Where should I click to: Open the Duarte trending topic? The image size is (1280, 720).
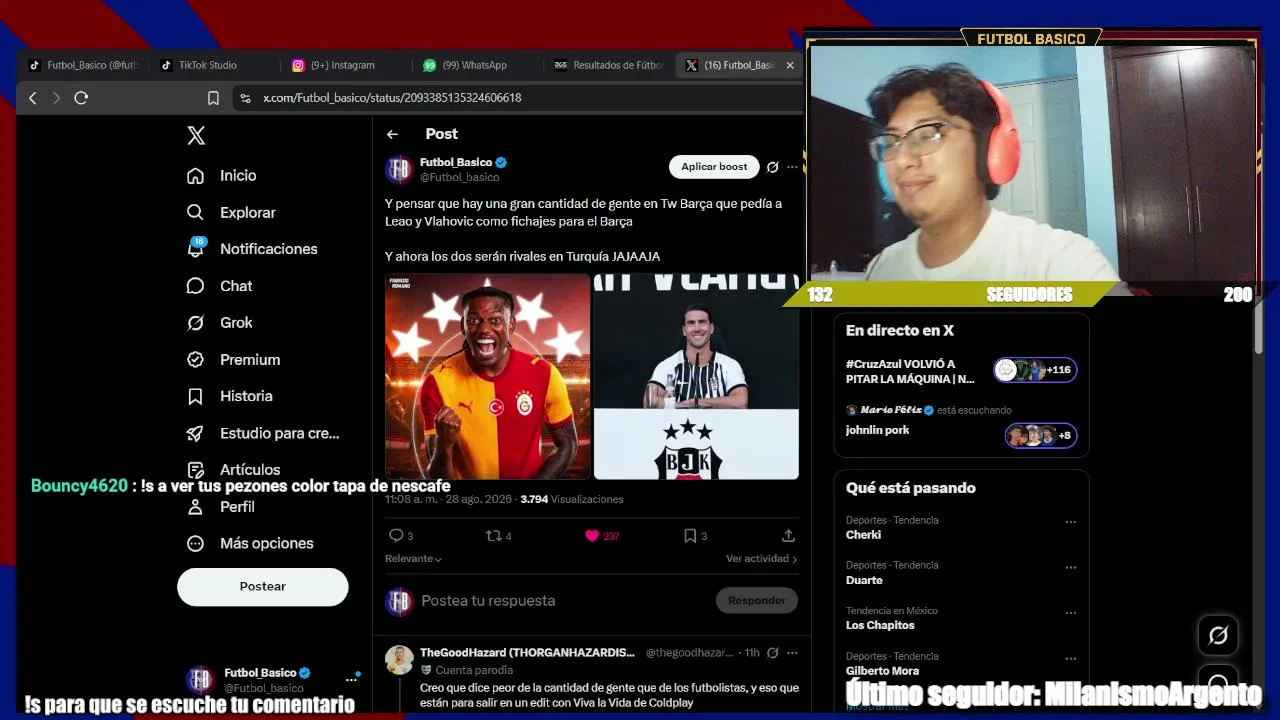click(x=865, y=581)
